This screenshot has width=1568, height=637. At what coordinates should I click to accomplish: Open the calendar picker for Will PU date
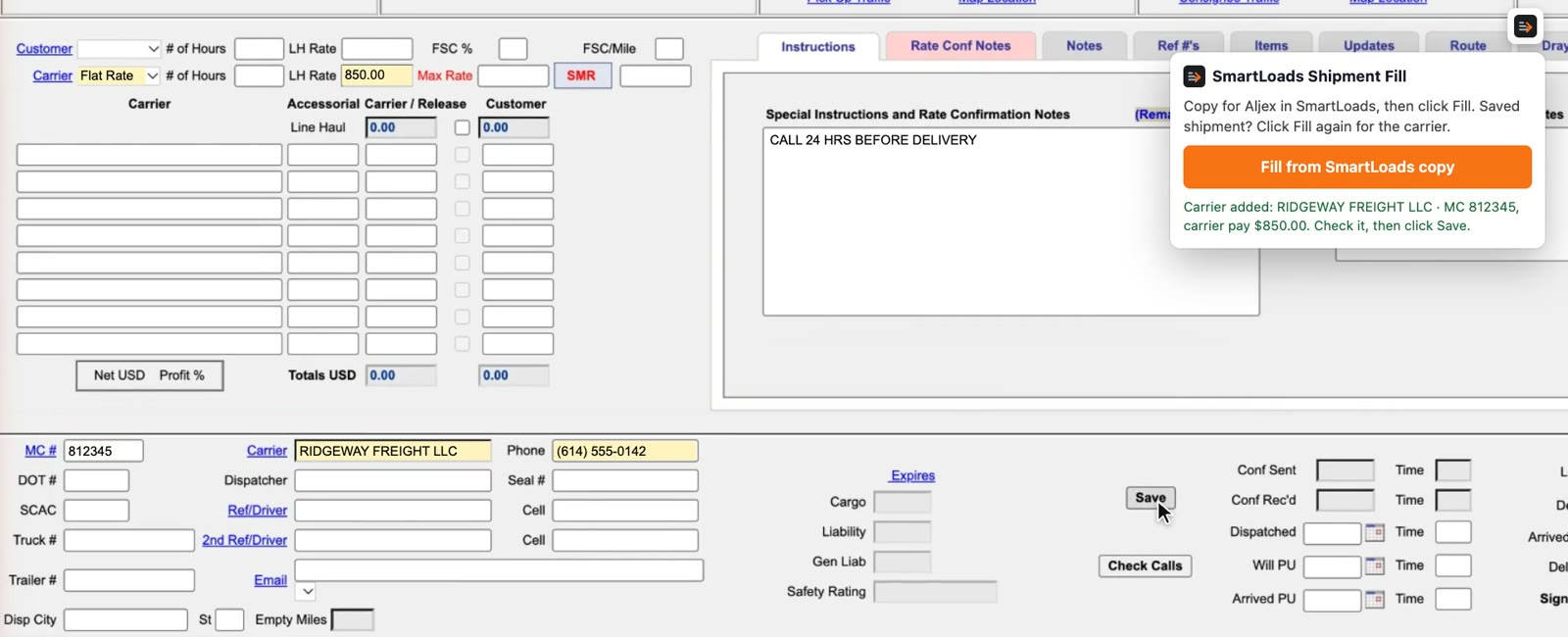pos(1375,566)
